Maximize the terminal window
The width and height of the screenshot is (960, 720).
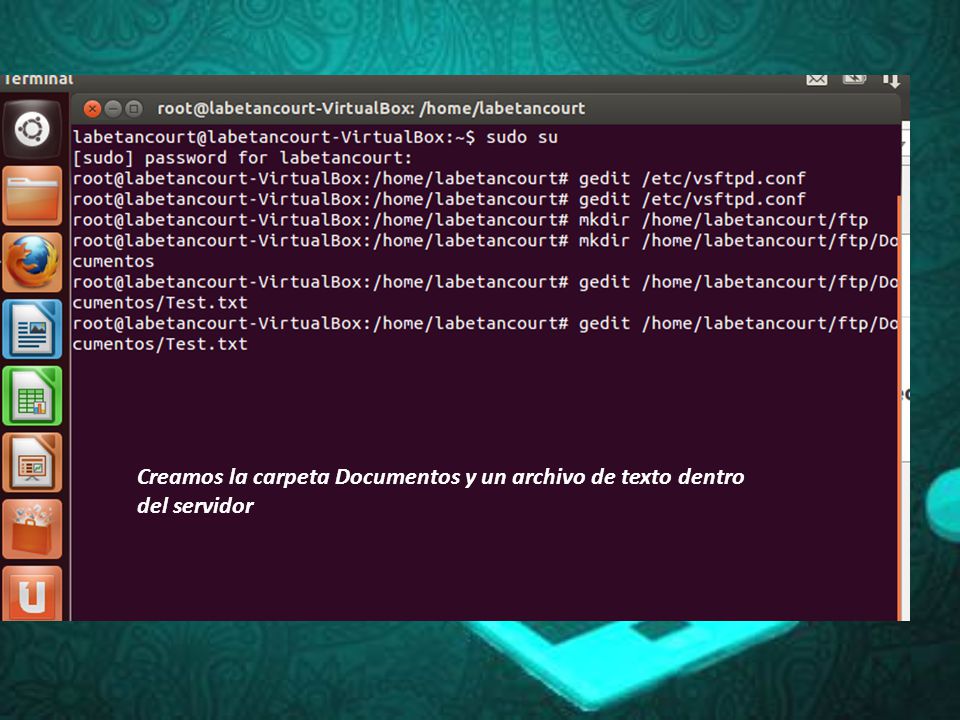133,109
